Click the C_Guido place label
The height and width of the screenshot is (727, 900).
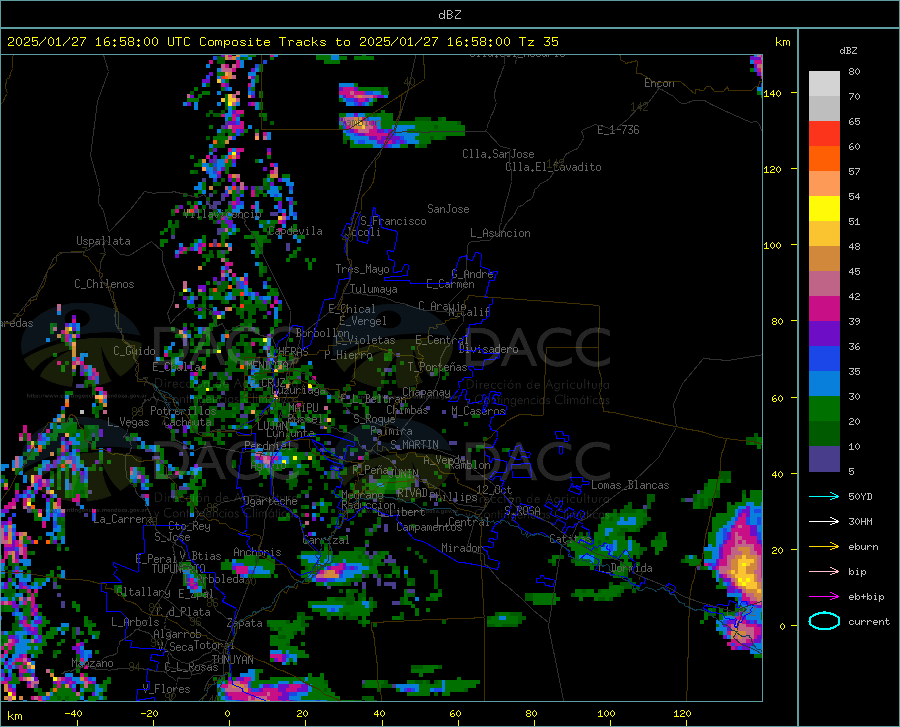pyautogui.click(x=134, y=351)
